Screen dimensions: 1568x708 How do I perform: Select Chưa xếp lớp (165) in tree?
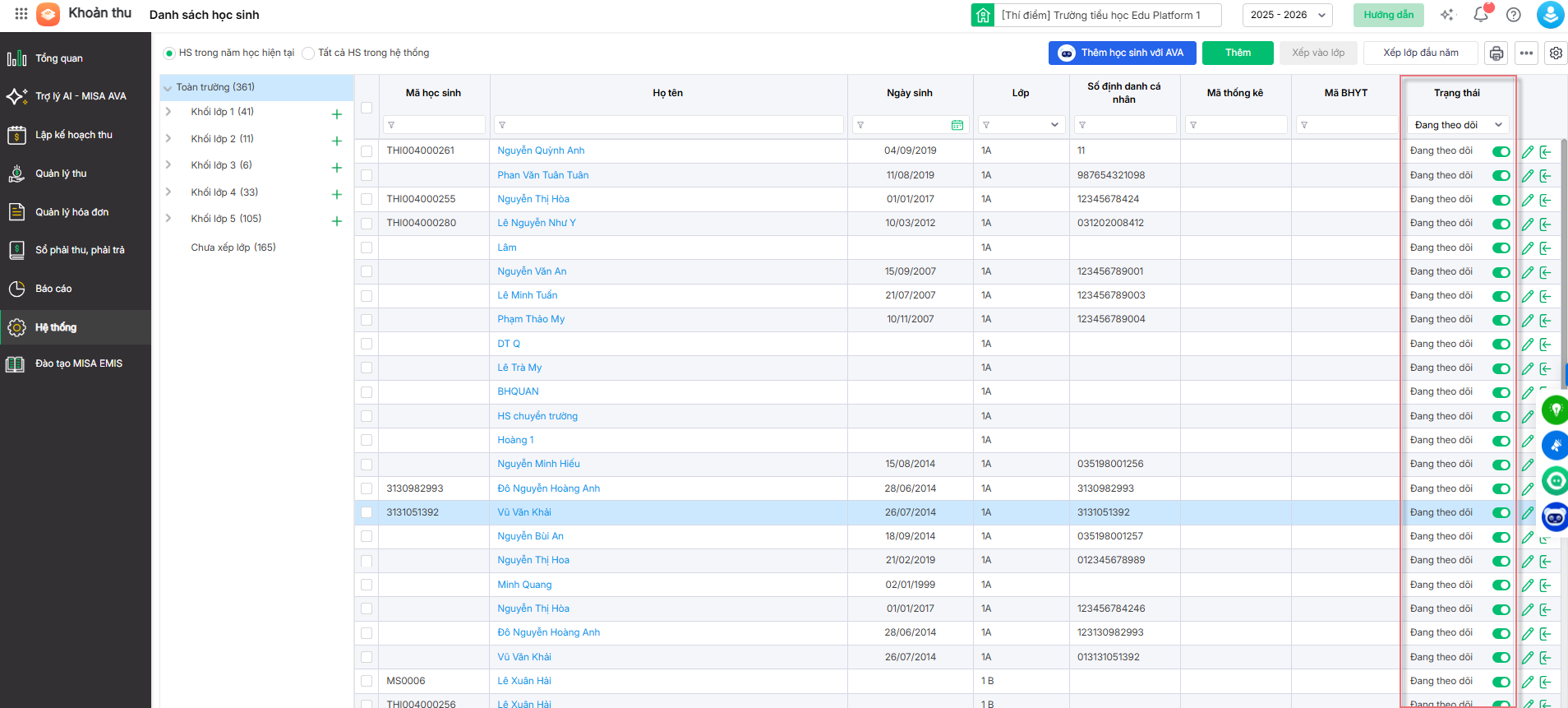[x=233, y=248]
